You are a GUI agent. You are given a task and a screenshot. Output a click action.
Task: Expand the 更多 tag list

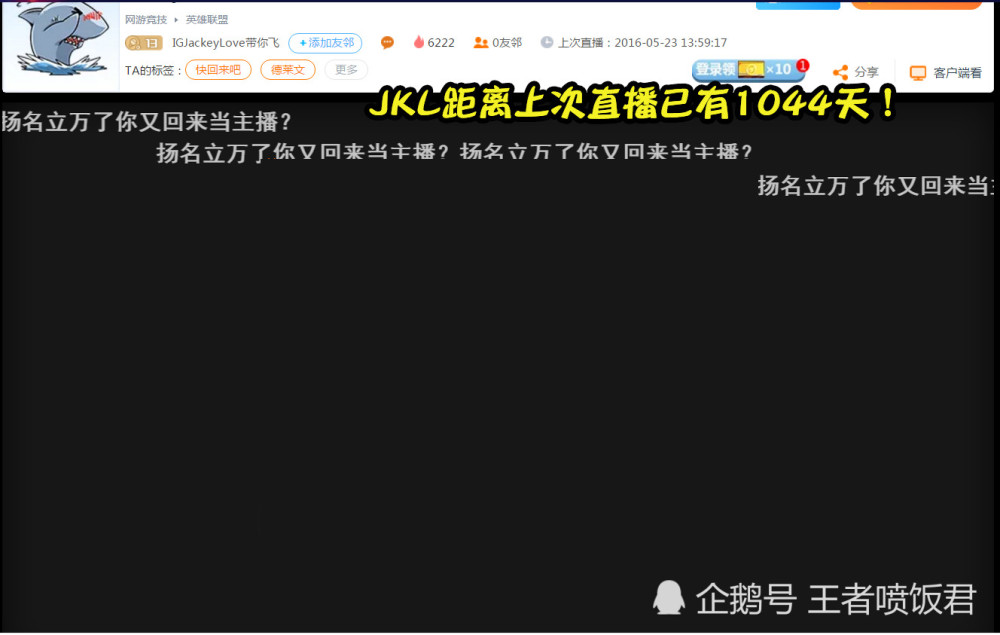point(345,69)
